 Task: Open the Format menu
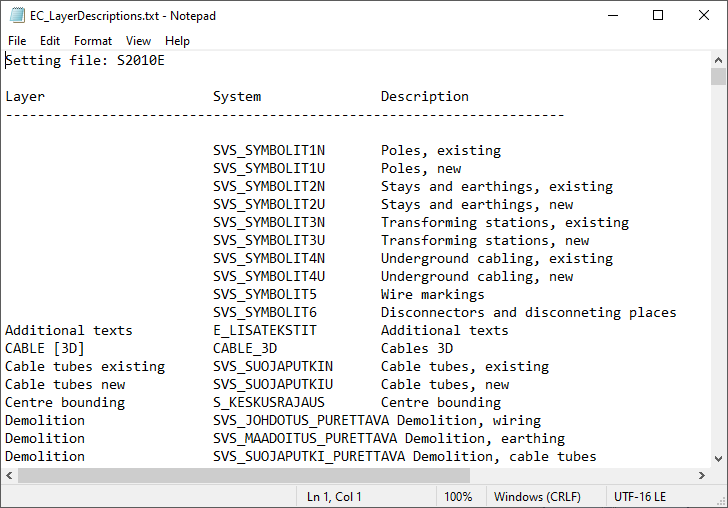(93, 41)
